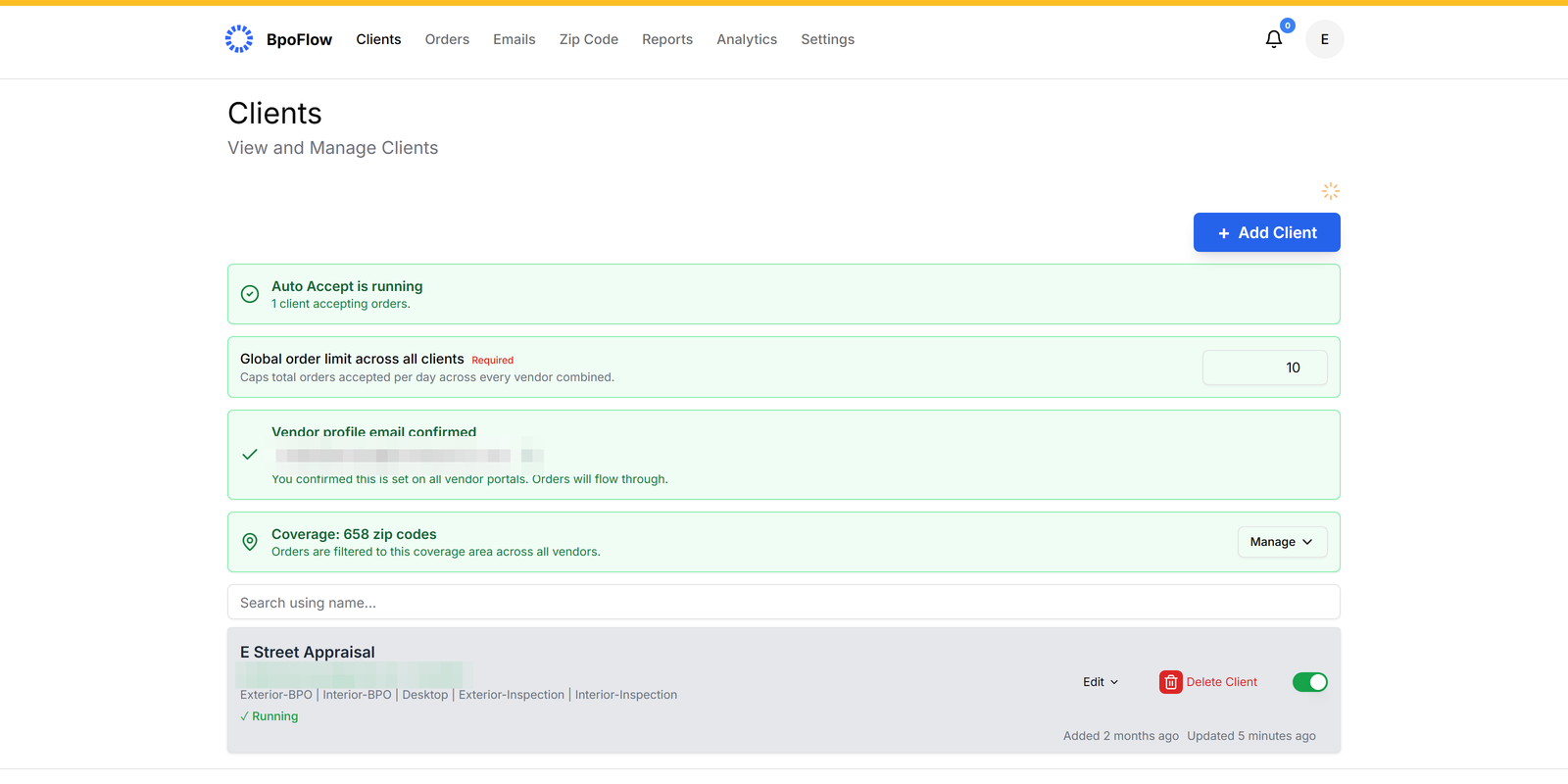Click the E Street Appraisal client name
Viewport: 1568px width, 784px height.
(x=308, y=652)
